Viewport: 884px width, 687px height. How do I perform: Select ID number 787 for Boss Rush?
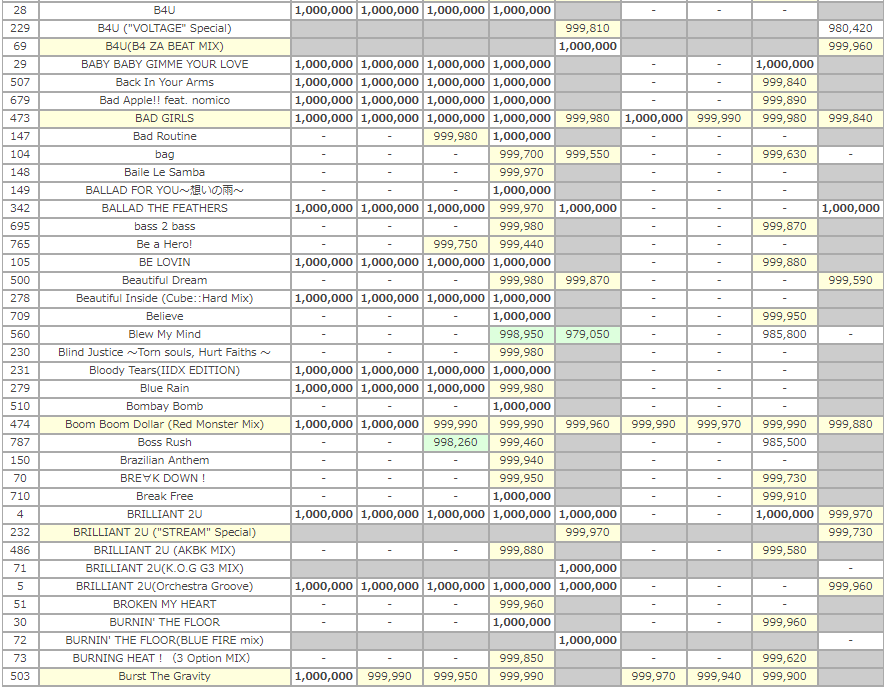click(20, 442)
